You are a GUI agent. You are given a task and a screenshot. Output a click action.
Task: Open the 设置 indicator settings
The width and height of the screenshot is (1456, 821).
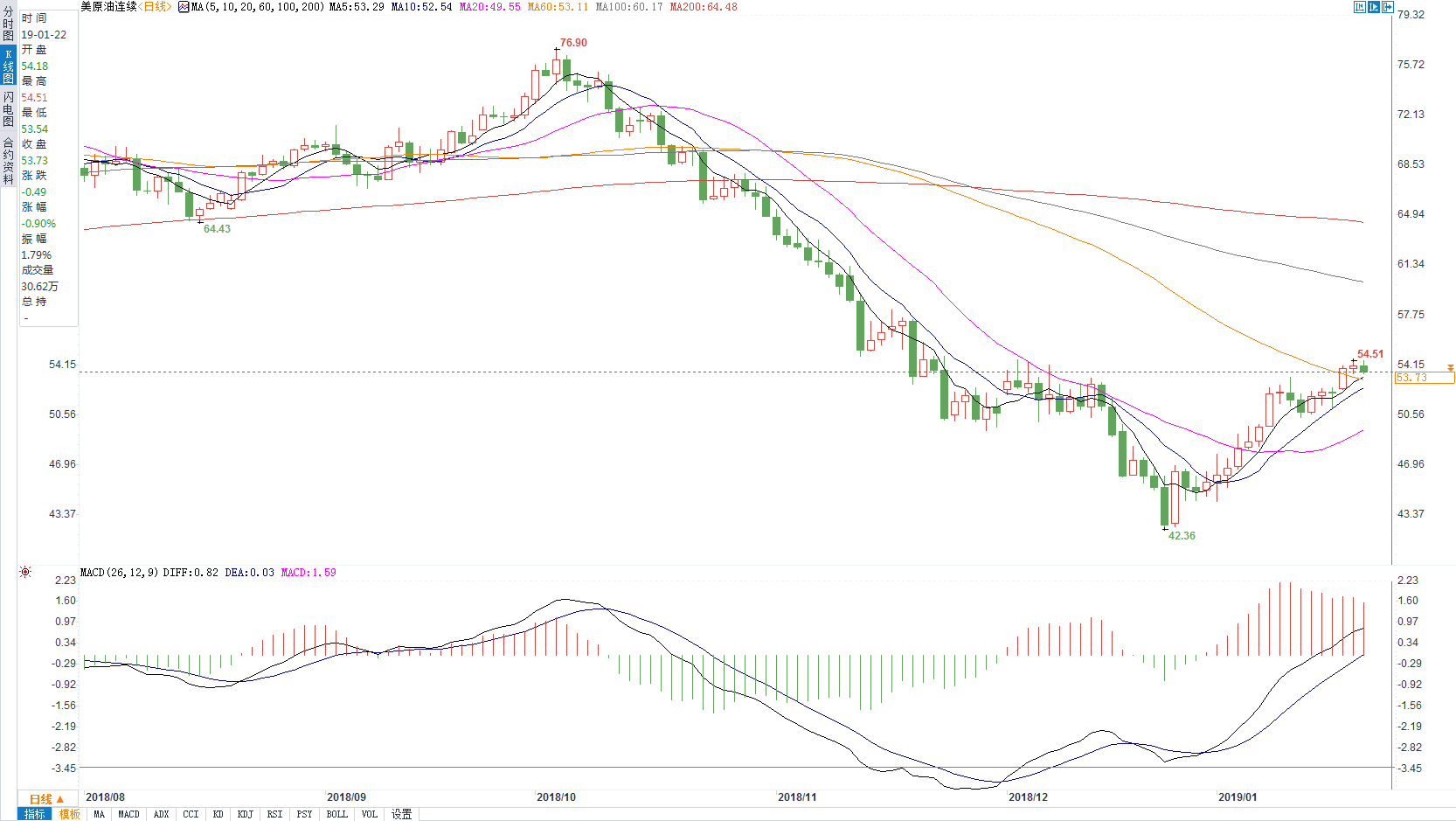(x=401, y=814)
